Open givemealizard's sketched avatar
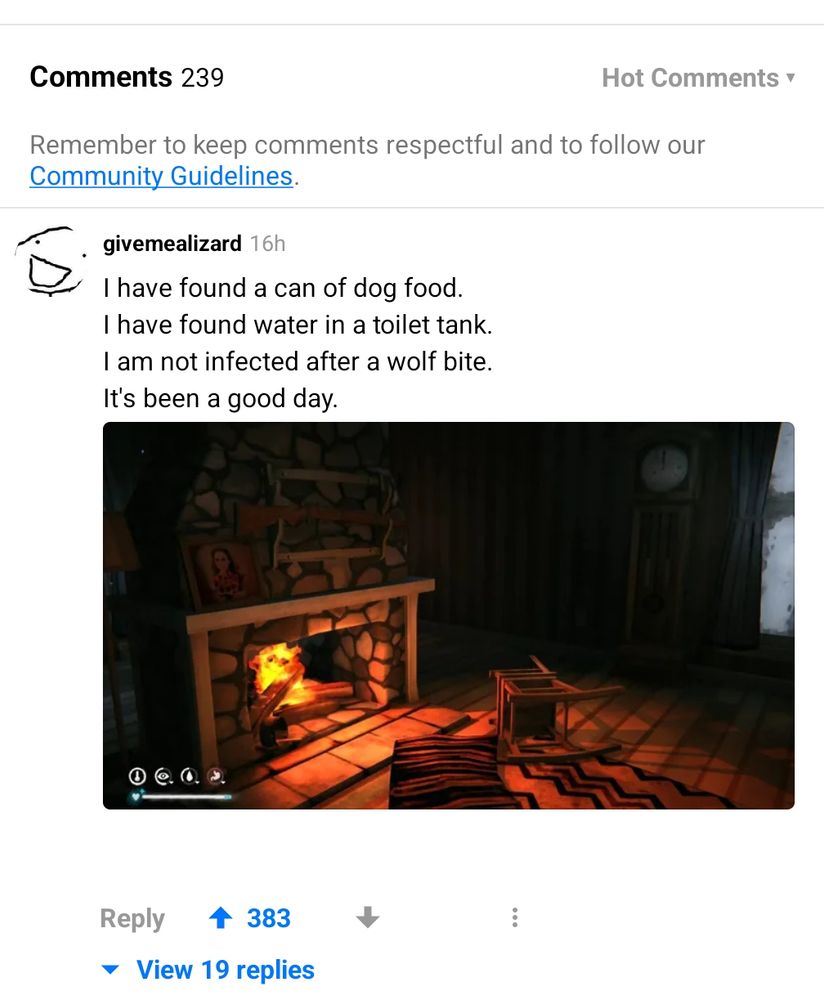This screenshot has height=1000, width=824. pyautogui.click(x=50, y=261)
